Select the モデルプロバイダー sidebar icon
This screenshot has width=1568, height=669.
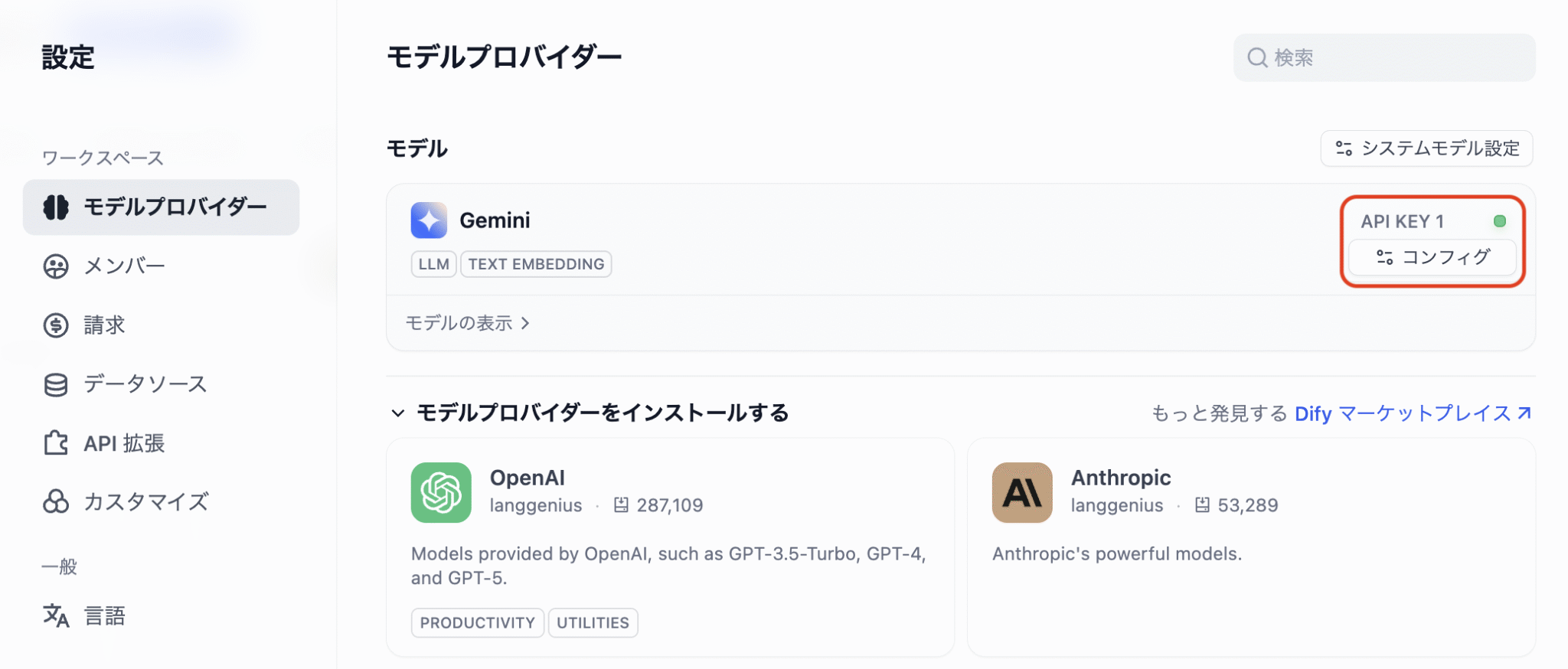tap(55, 207)
